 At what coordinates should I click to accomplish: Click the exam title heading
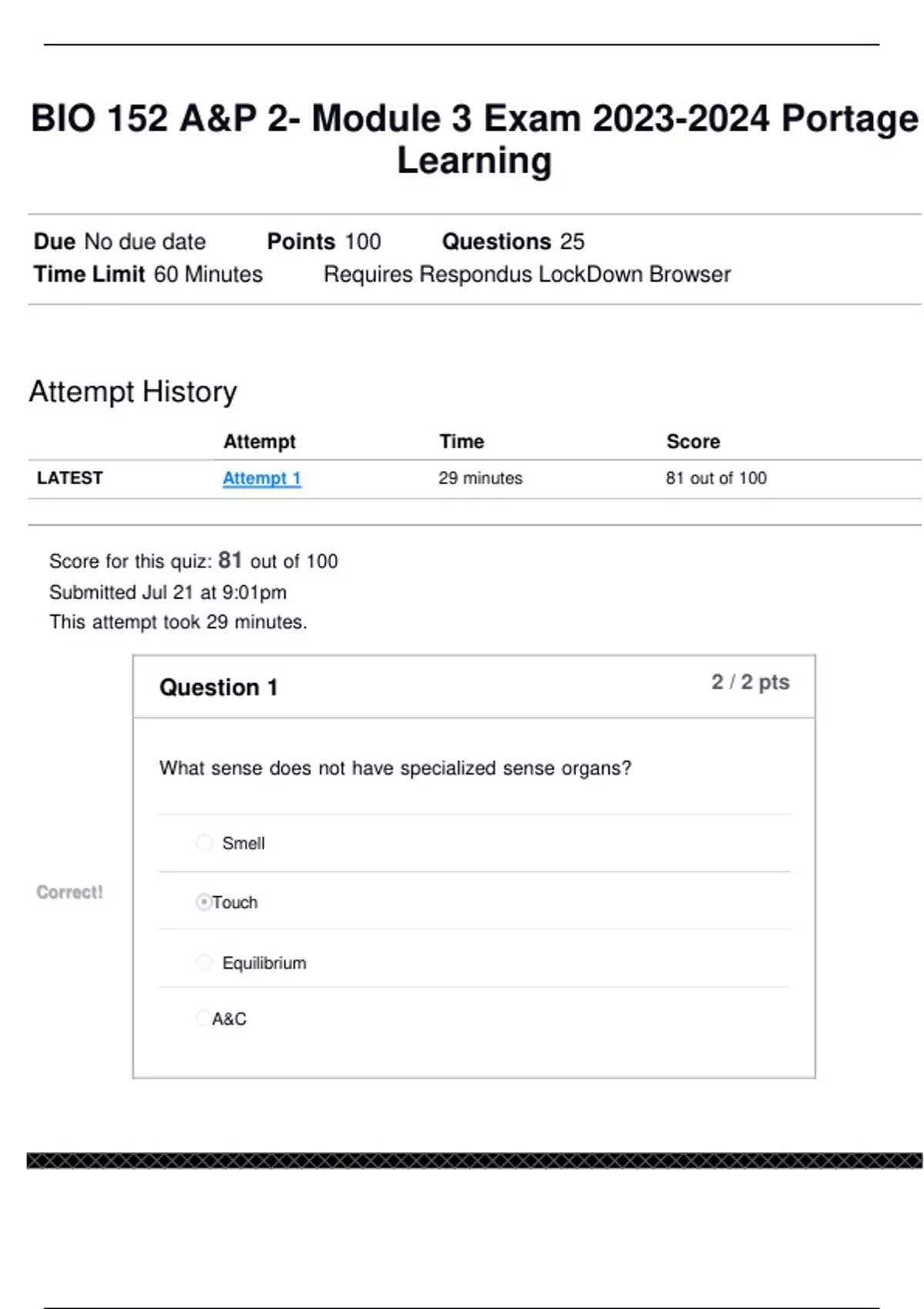[x=474, y=139]
